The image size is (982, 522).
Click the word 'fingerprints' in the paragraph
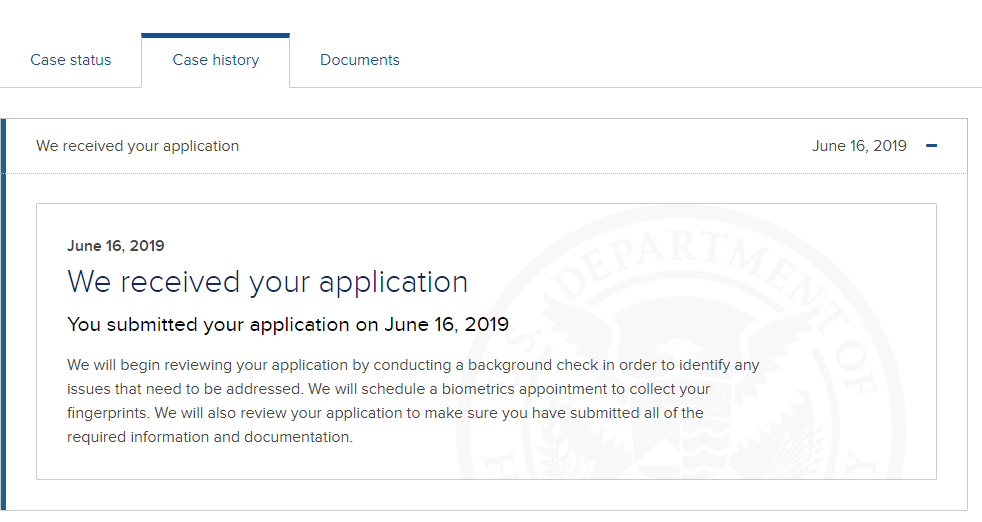(x=108, y=414)
